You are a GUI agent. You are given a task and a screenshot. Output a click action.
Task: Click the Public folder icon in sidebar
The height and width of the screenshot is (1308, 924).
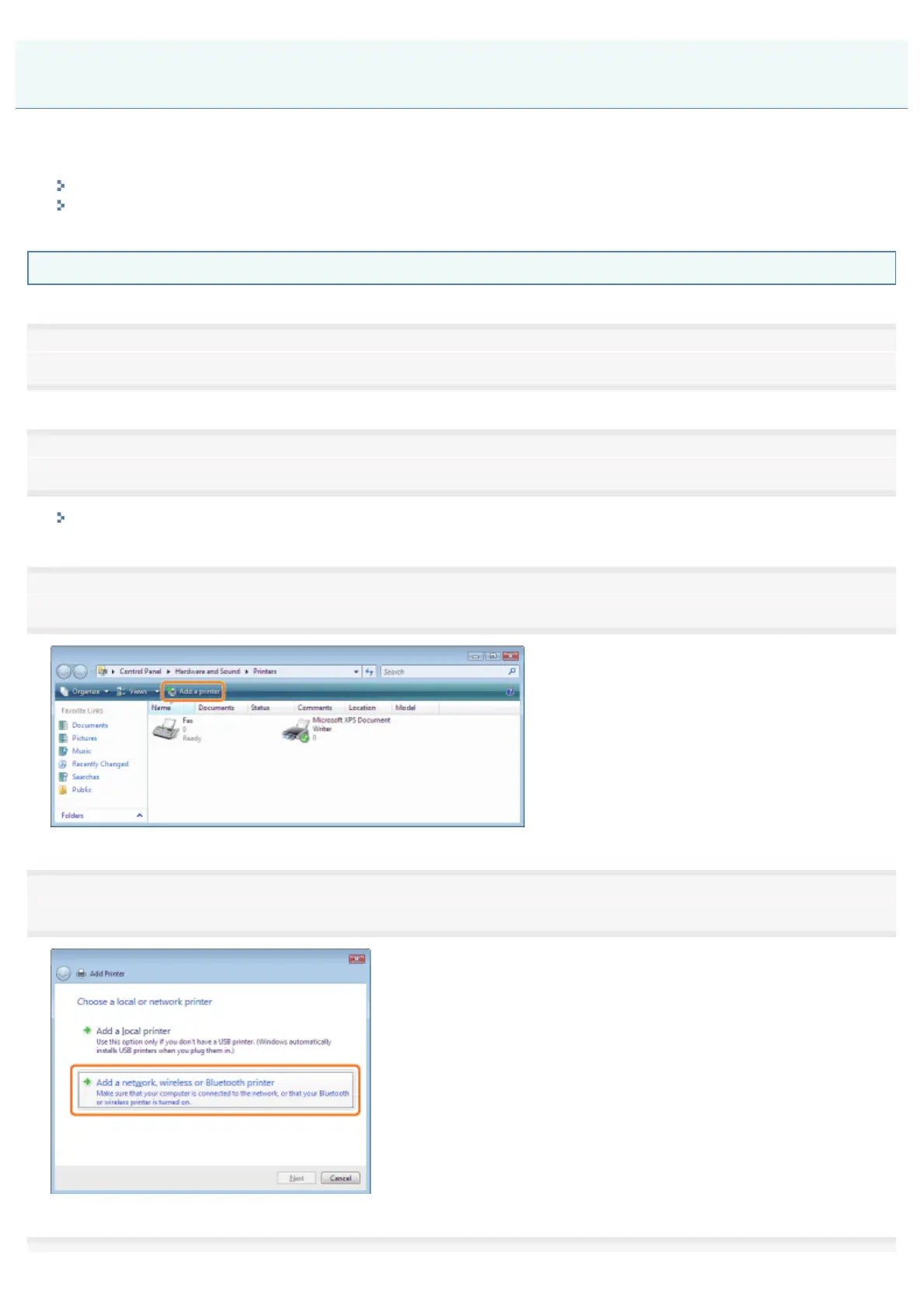coord(63,790)
